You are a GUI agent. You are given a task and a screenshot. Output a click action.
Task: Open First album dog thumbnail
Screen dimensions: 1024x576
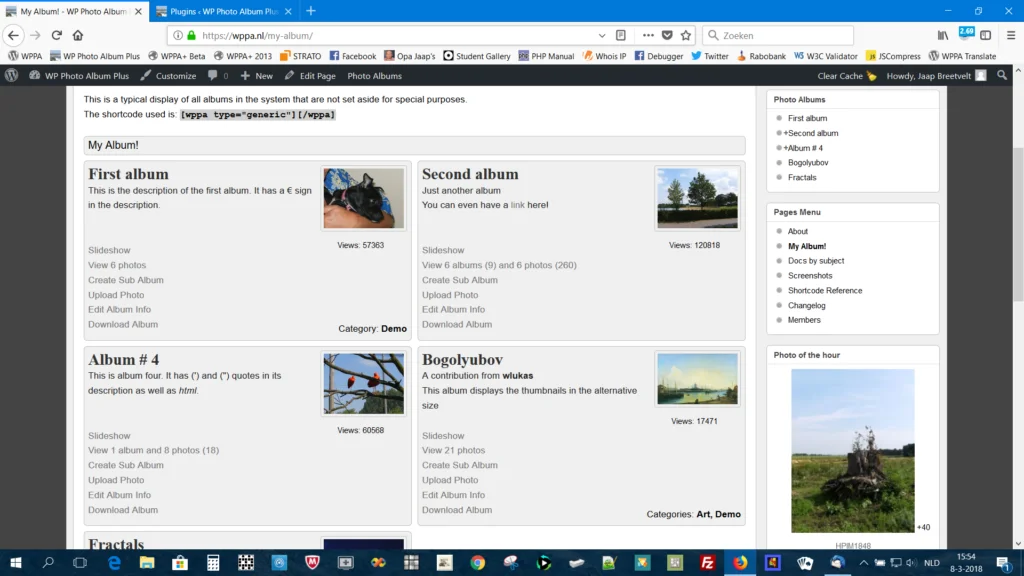pos(364,199)
